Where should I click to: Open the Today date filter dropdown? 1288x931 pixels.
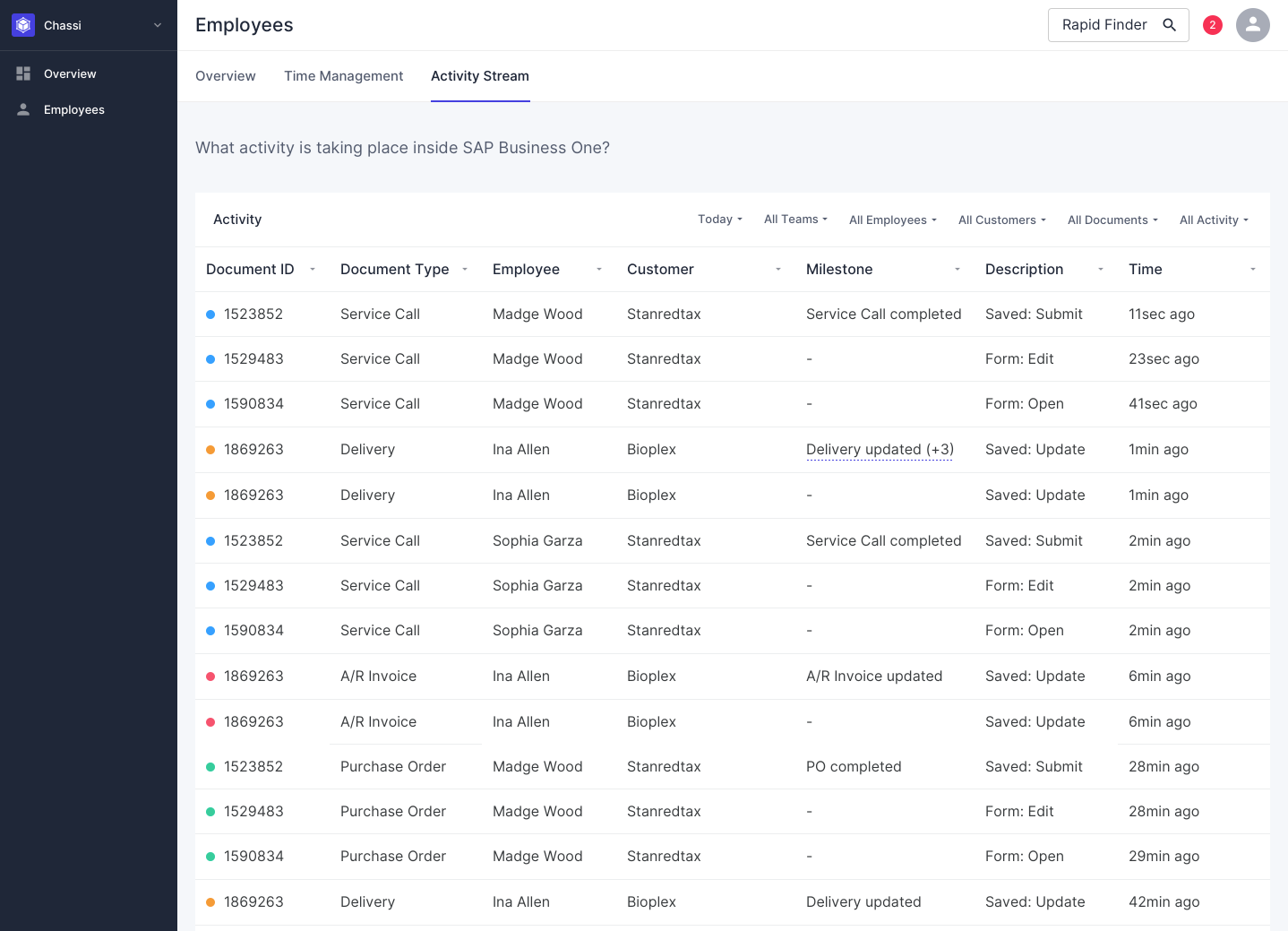[x=720, y=220]
